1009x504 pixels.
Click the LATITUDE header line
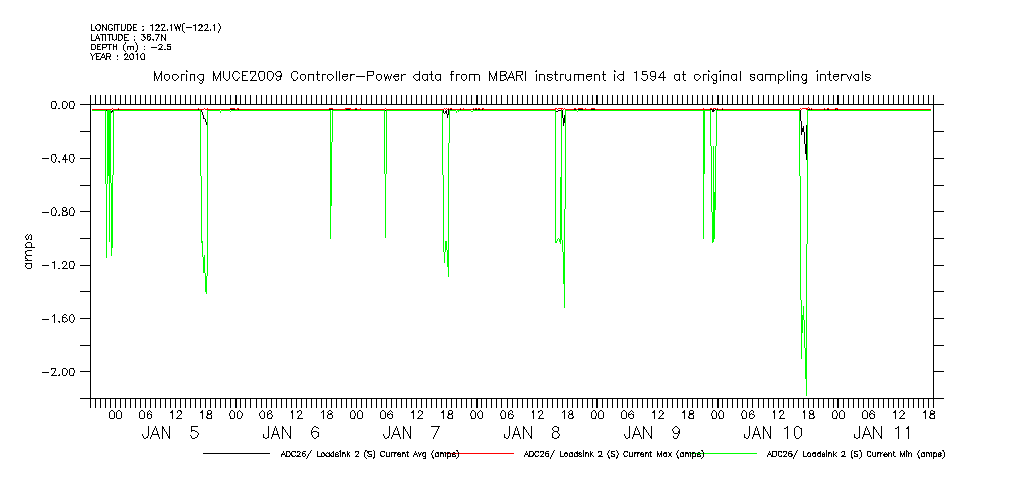tap(127, 37)
